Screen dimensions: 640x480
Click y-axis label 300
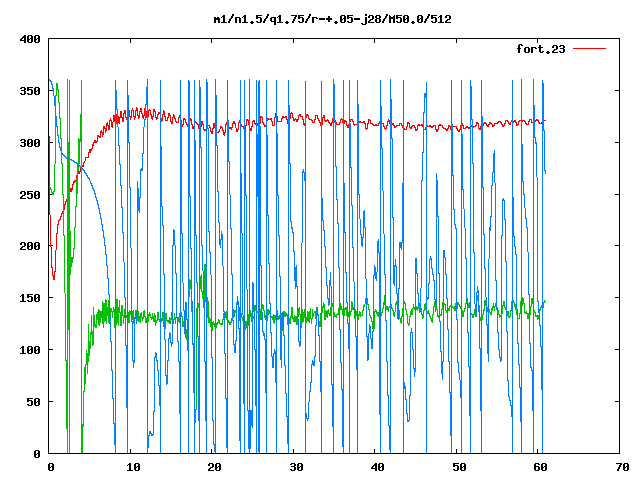pos(30,143)
